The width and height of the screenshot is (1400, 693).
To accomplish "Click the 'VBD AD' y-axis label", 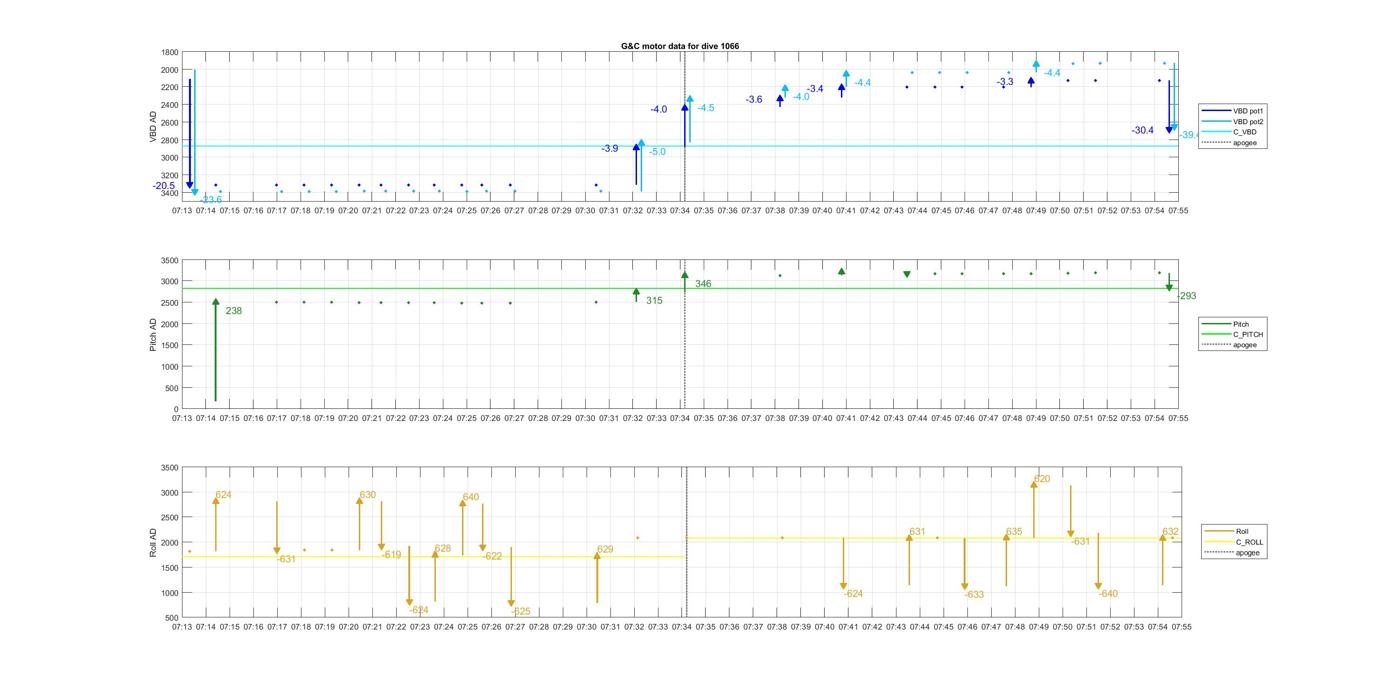I will pyautogui.click(x=152, y=126).
